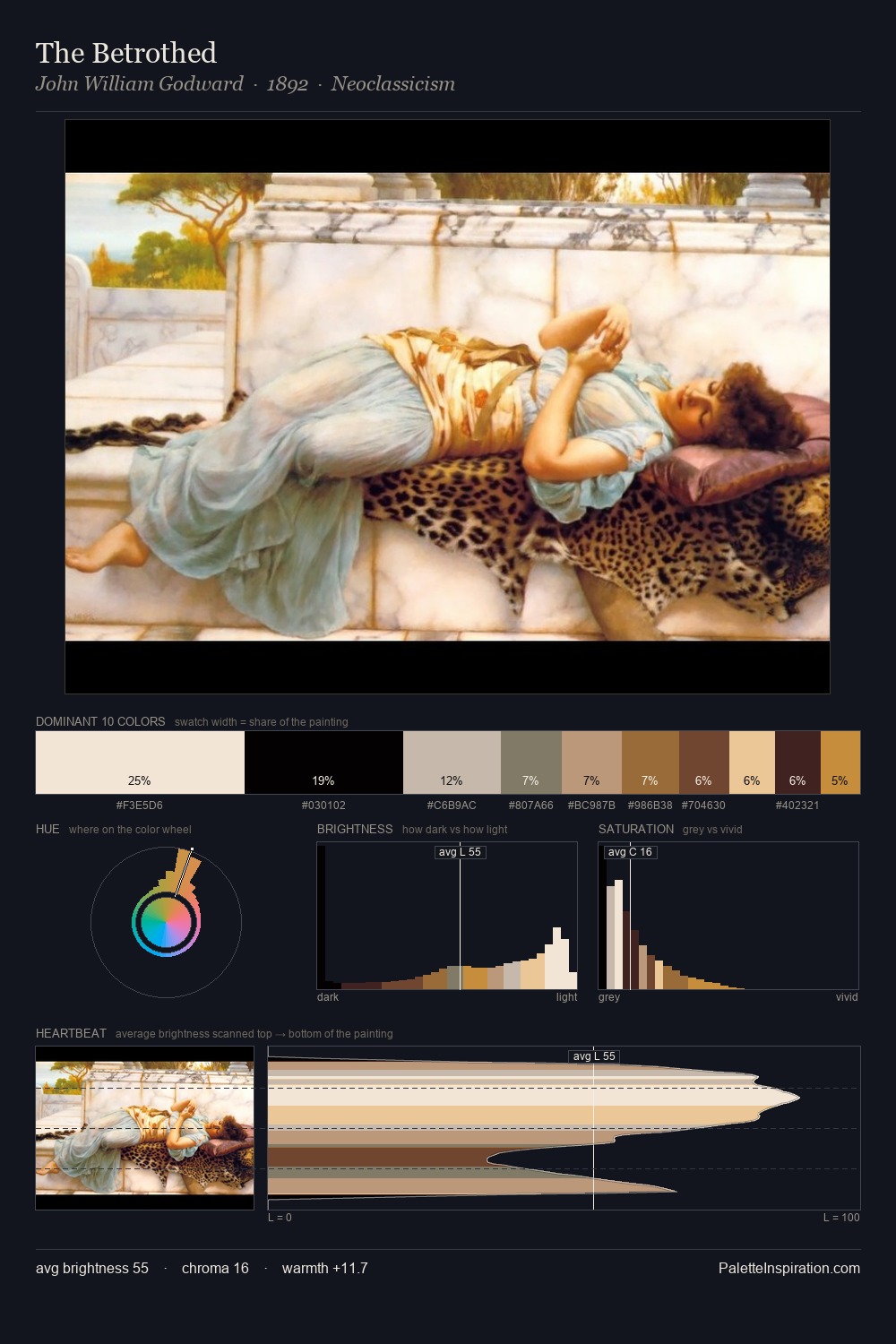Select the #402321 deep maroon swatch
This screenshot has width=896, height=1344.
tap(797, 762)
